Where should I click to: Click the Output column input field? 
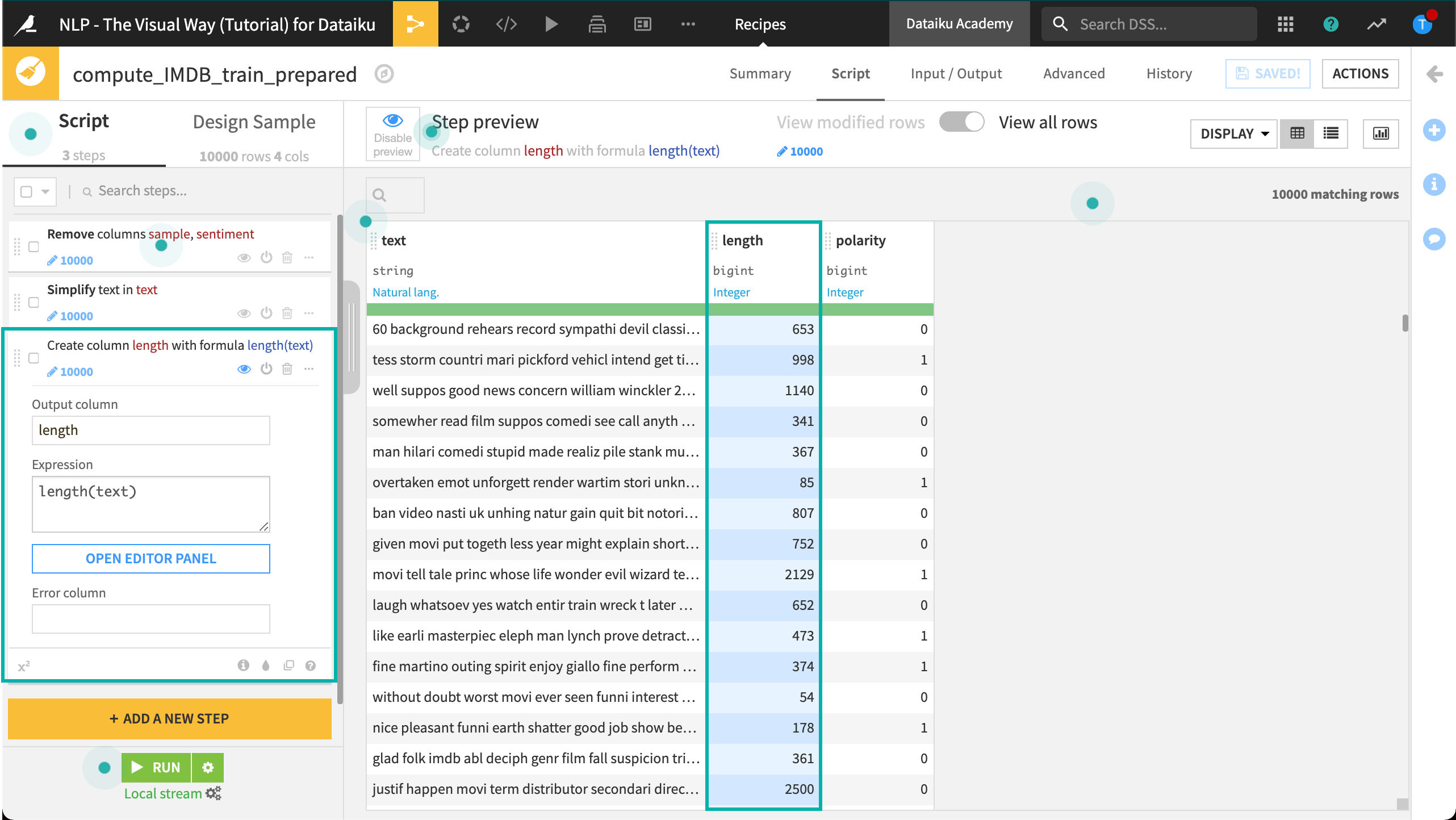(150, 430)
